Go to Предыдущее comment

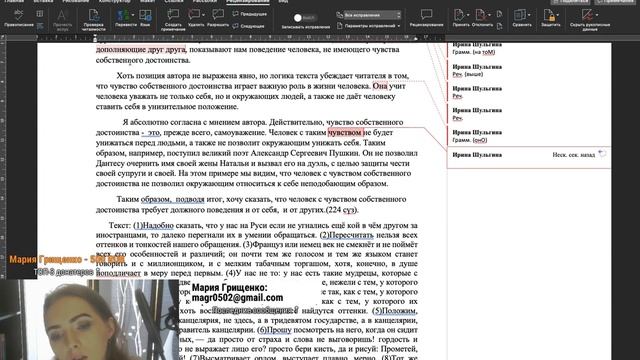coord(249,14)
